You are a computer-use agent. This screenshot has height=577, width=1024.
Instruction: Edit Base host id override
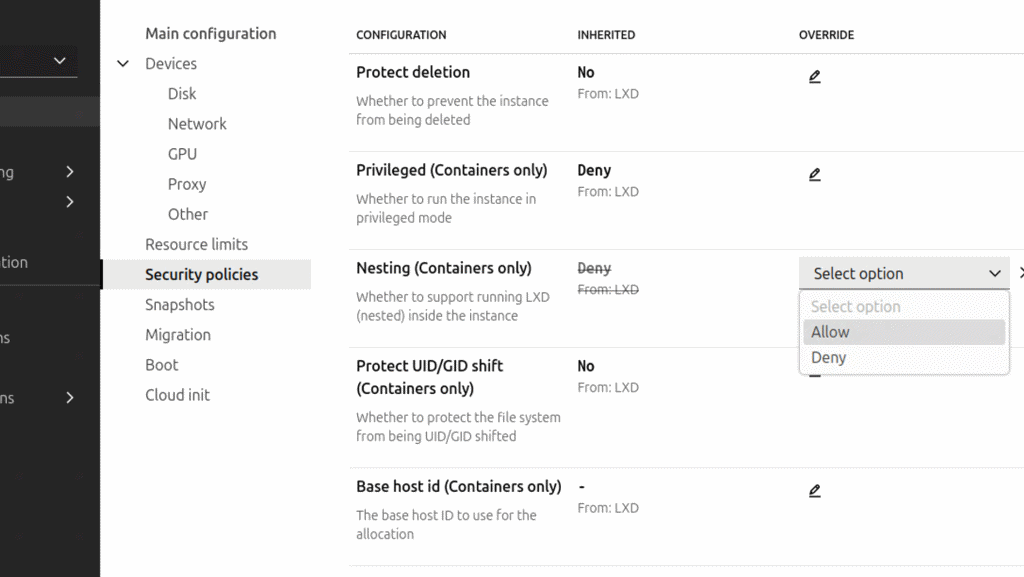pos(815,491)
